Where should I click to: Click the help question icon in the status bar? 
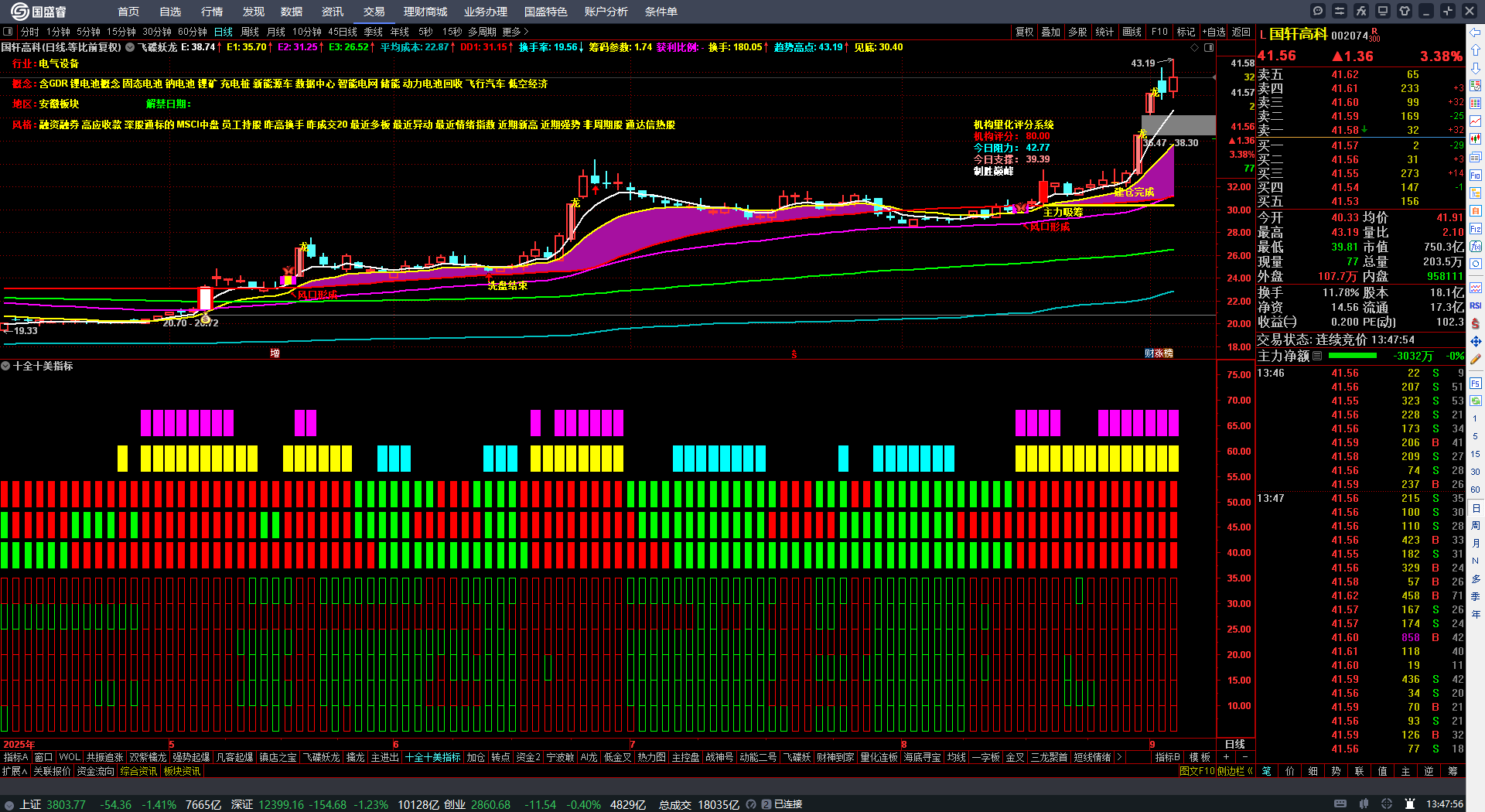click(750, 804)
